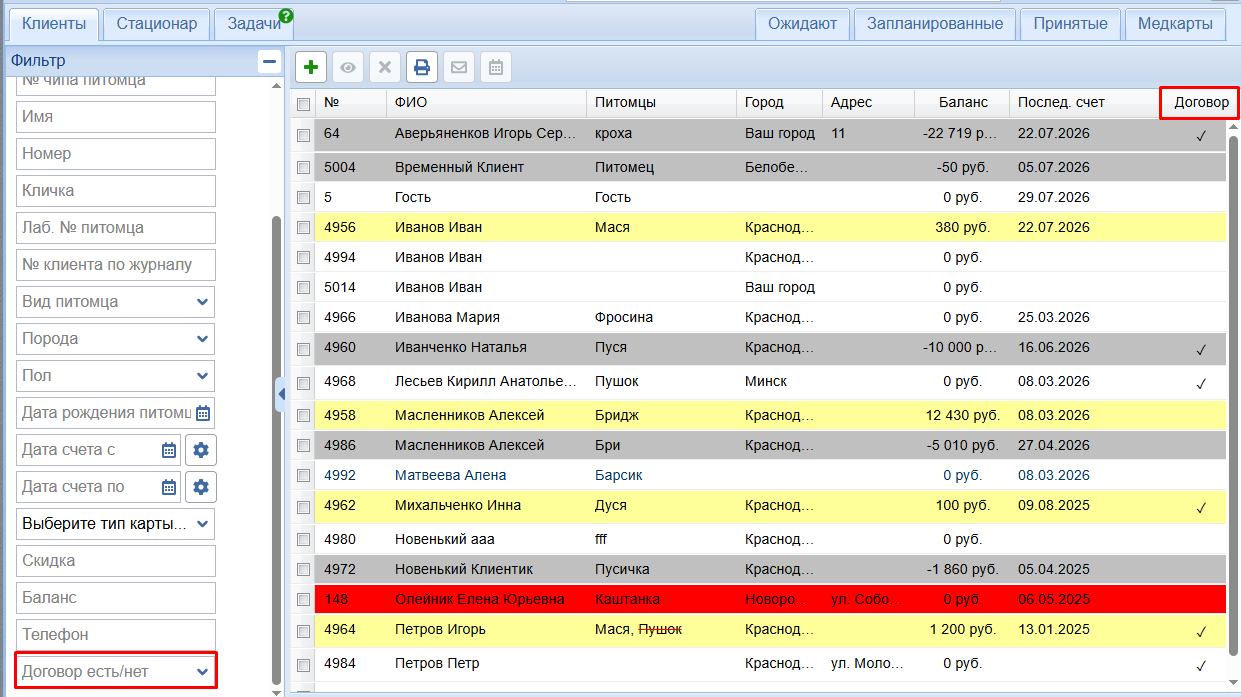Viewport: 1241px width, 697px height.
Task: Check the row for Иванченко Наталья
Action: pyautogui.click(x=304, y=349)
